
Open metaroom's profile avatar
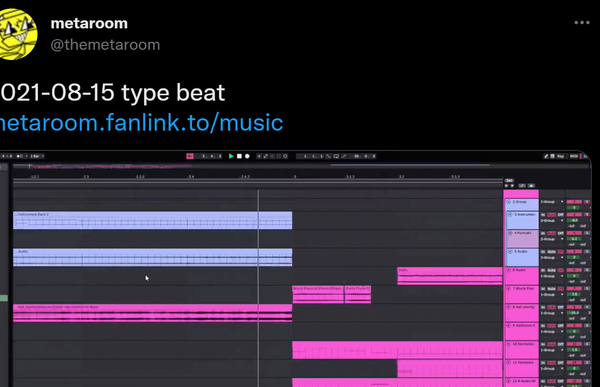click(x=17, y=34)
